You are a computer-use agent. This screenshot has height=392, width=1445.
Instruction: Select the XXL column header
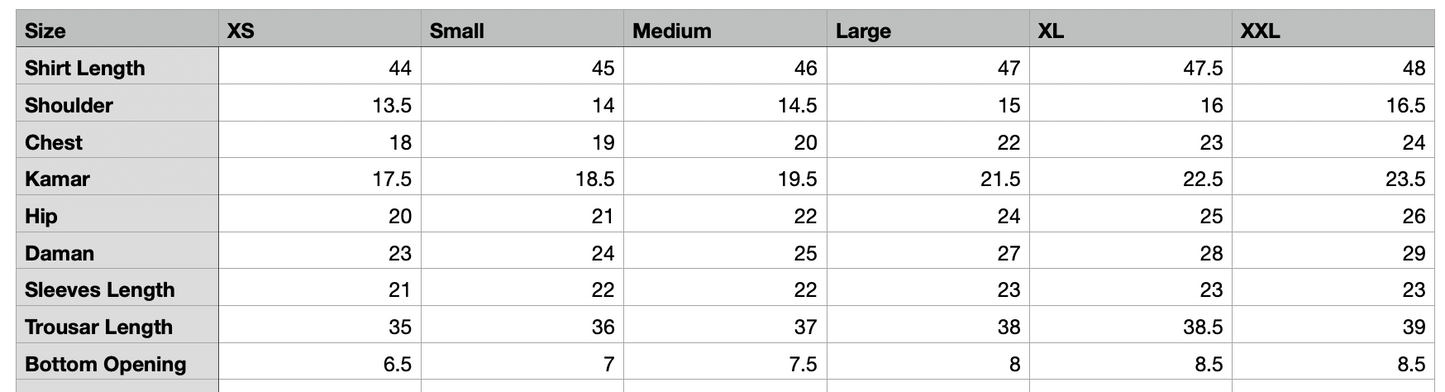[x=1334, y=30]
